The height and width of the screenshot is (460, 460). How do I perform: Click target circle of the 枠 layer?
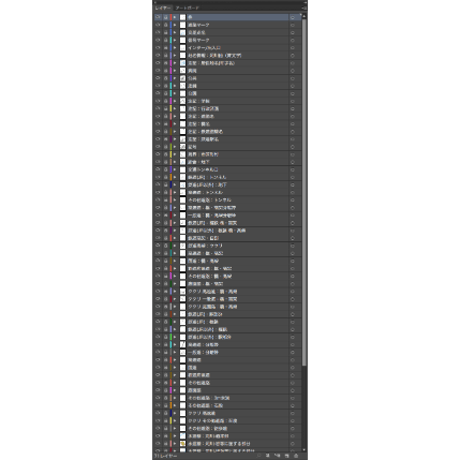292,17
